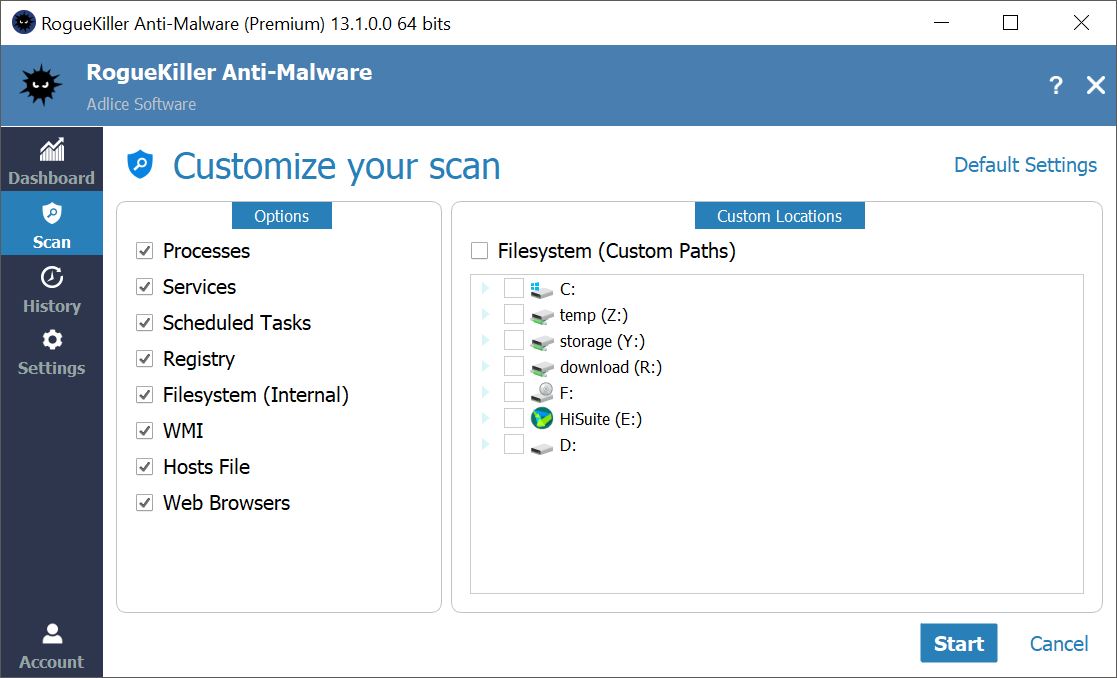Expand the D: drive tree arrow
The width and height of the screenshot is (1117, 678).
(x=486, y=445)
